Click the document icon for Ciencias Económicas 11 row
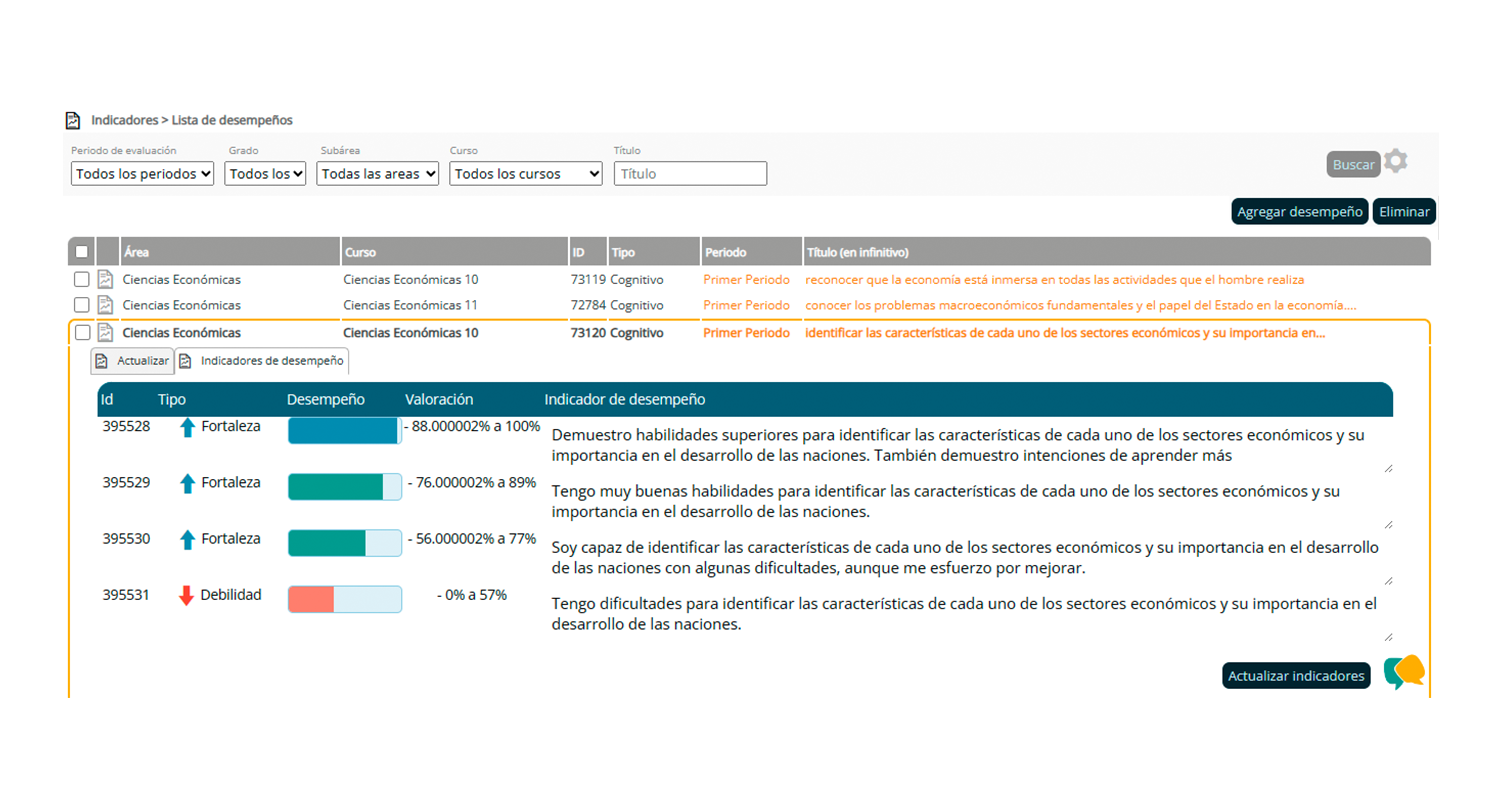Screen dimensions: 1500x800 pos(104,305)
